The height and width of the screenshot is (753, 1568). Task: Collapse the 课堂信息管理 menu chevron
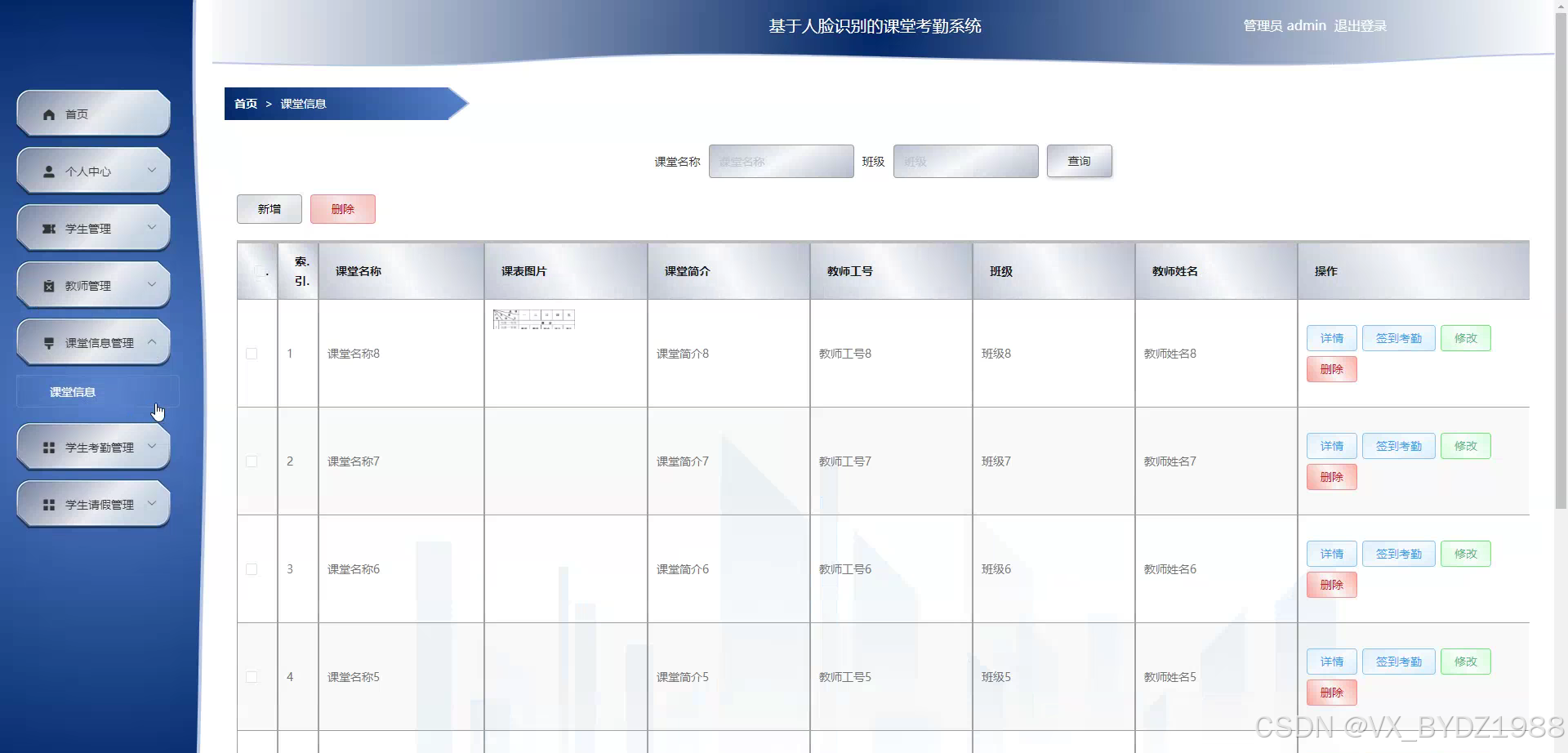(x=152, y=342)
